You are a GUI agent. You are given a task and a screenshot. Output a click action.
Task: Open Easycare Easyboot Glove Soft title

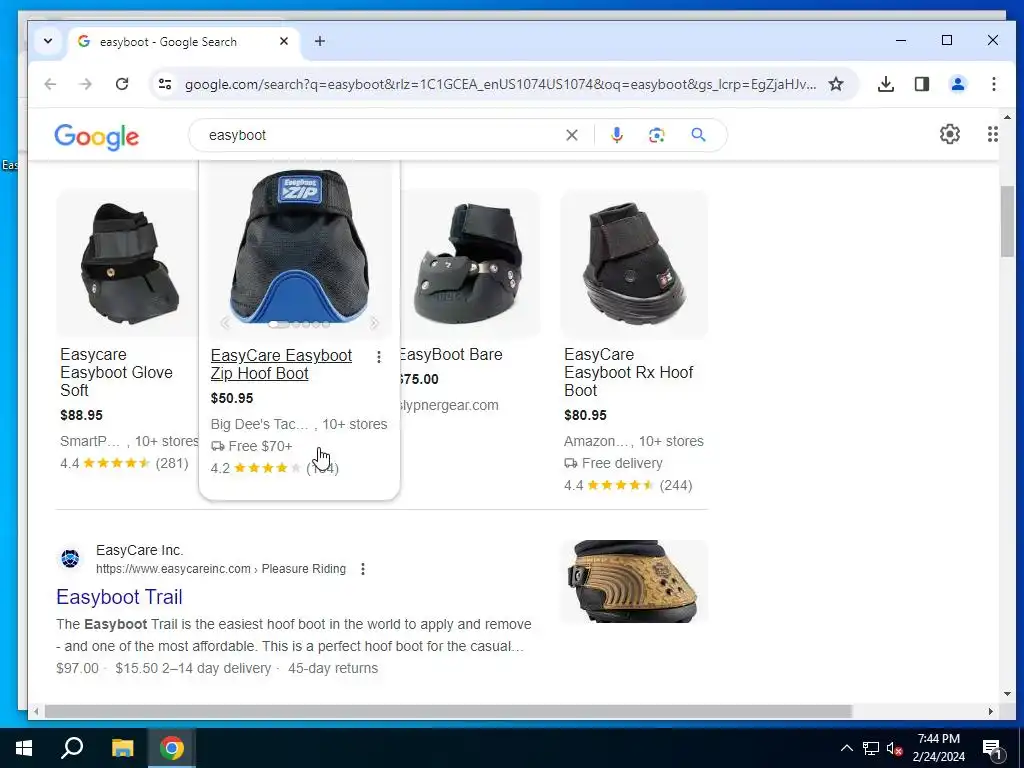click(116, 372)
